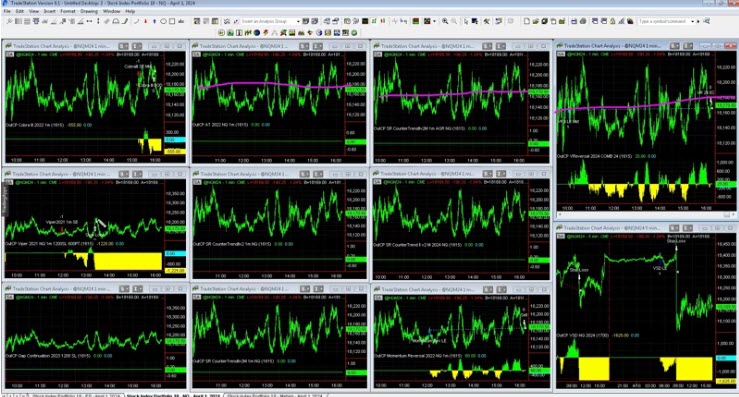
Task: Select the middle NQ portfolio workspace tab
Action: pos(173,395)
